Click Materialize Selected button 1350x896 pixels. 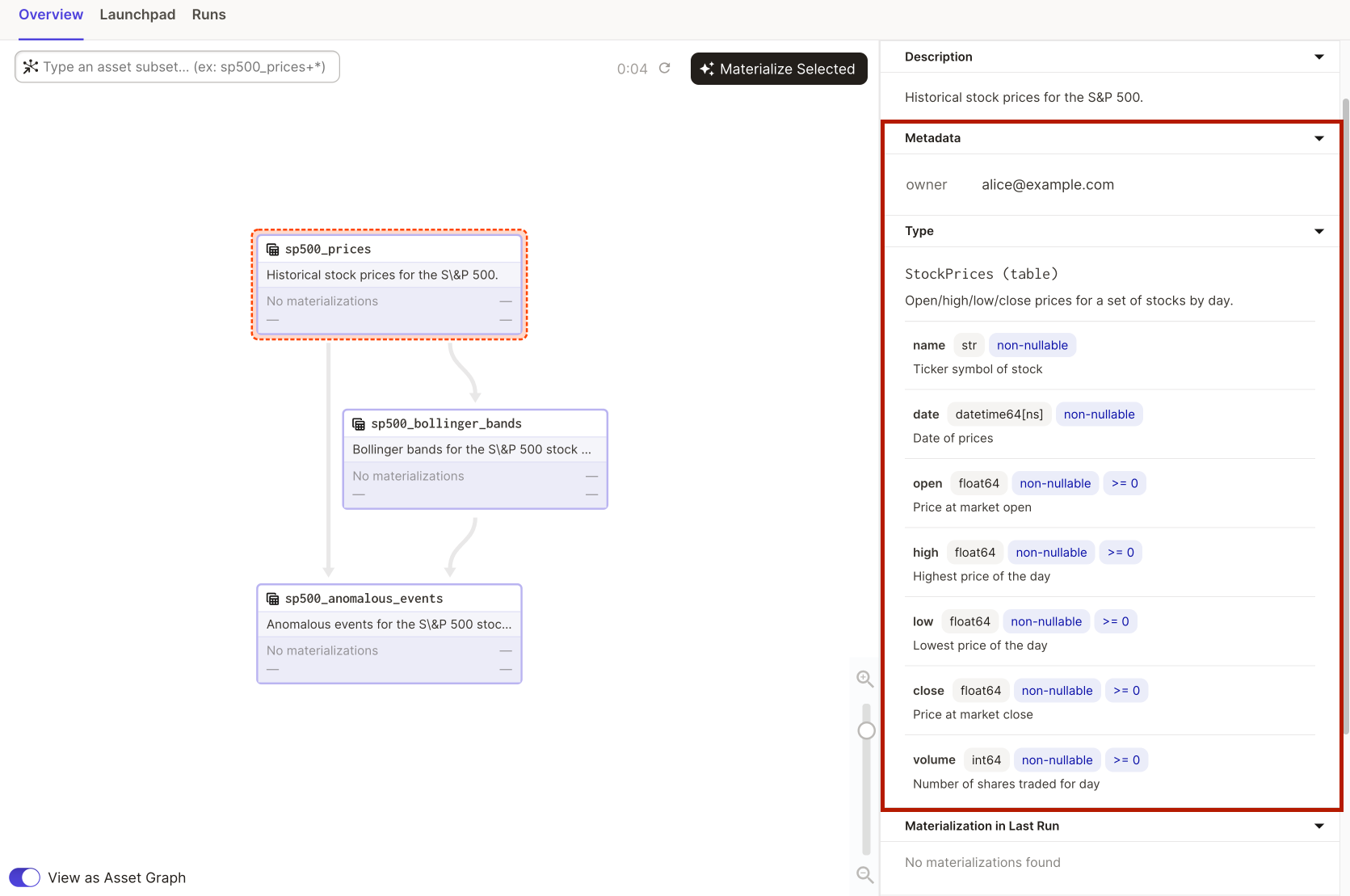point(779,69)
